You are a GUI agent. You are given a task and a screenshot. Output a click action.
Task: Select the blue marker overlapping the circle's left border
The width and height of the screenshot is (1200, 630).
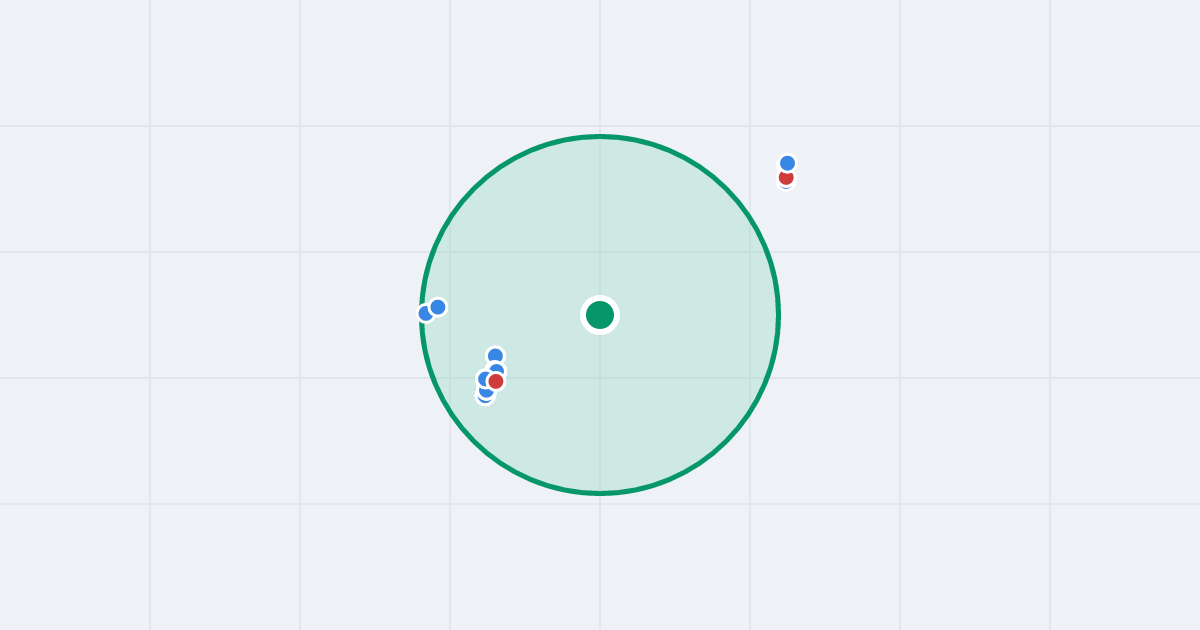tap(426, 313)
